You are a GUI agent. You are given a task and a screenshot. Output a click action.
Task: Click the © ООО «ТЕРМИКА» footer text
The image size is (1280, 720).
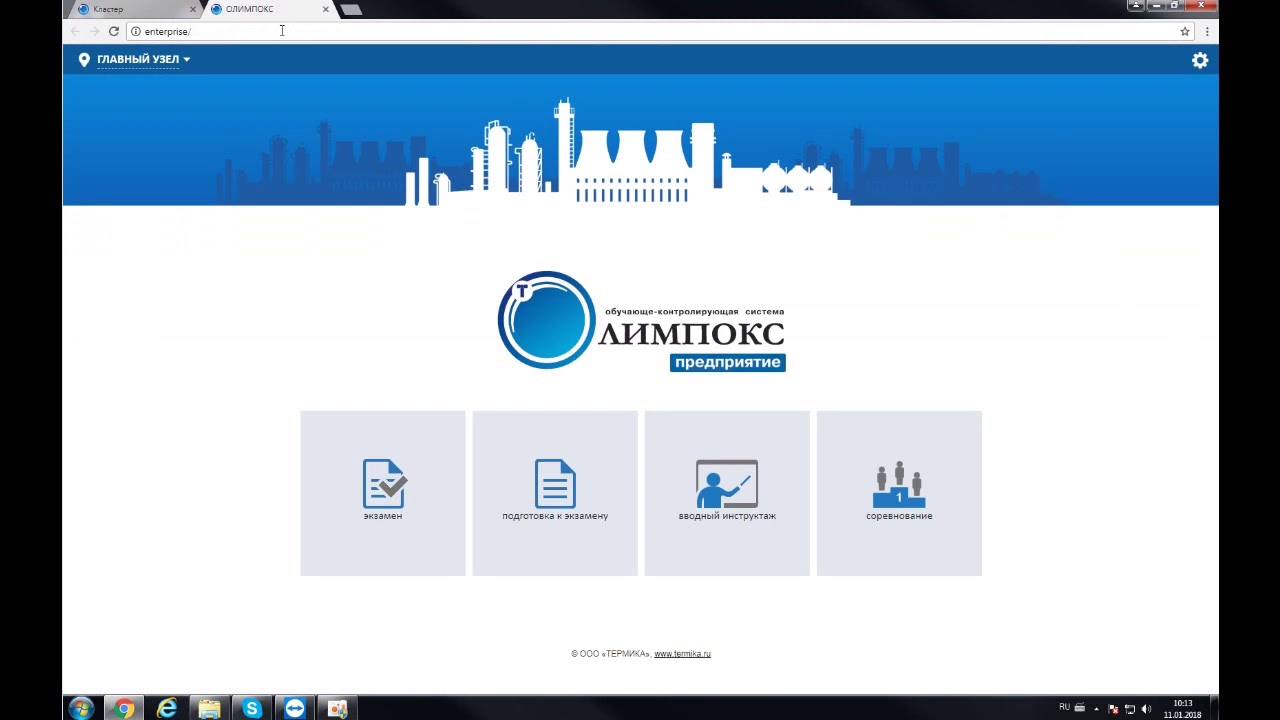(611, 654)
